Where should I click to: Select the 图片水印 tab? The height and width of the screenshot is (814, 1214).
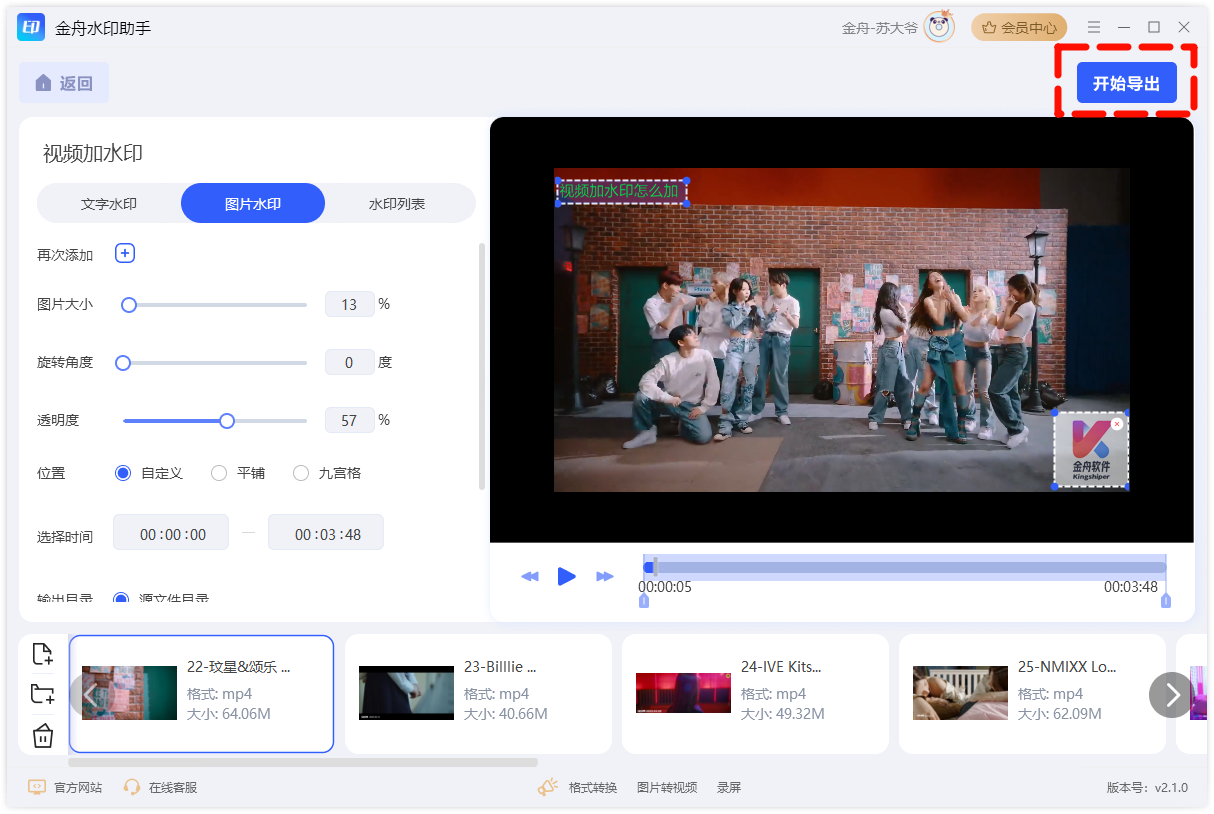coord(253,203)
